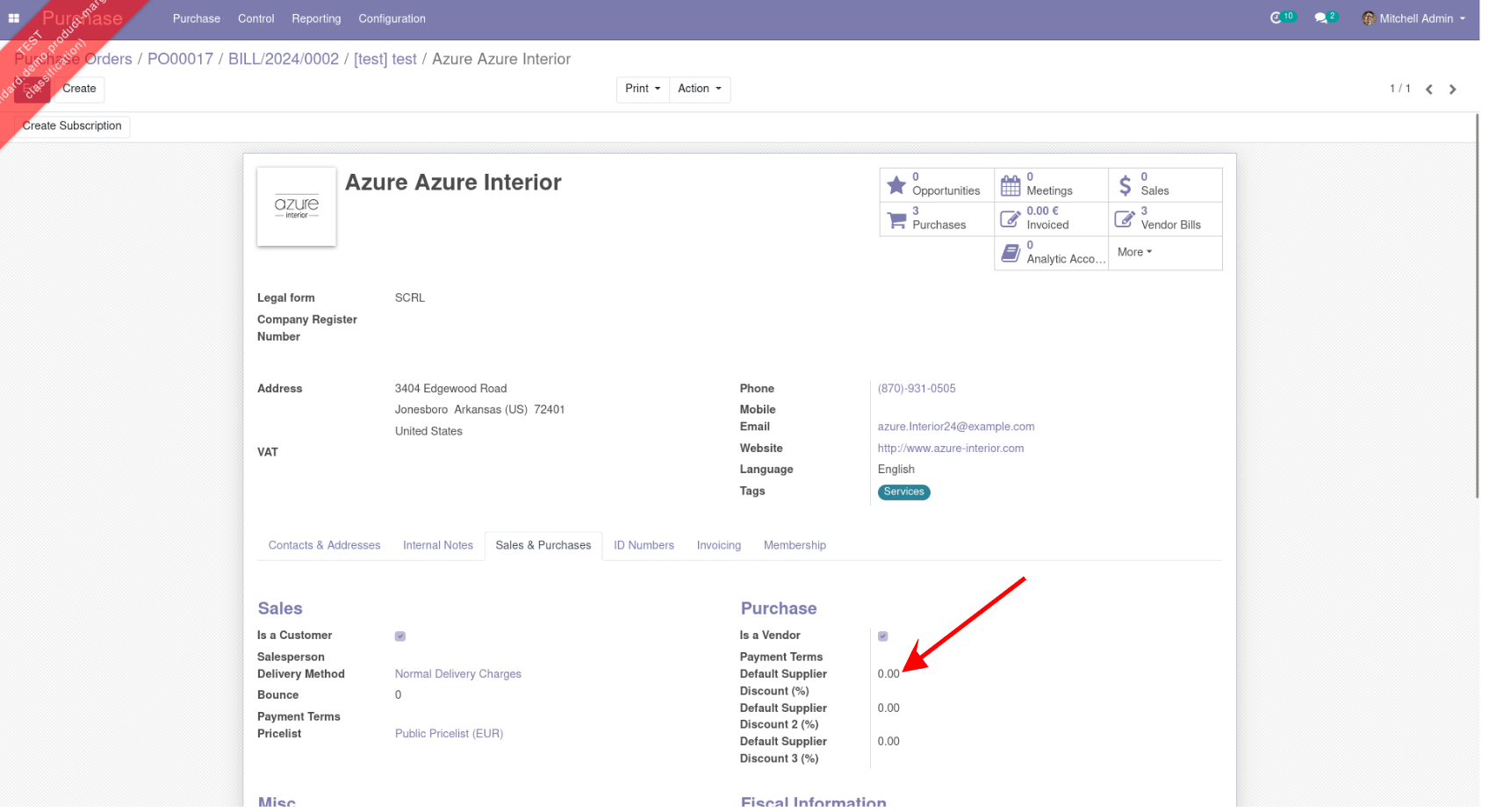1489x812 pixels.
Task: Click the Vendor Bills pencil icon
Action: [1125, 219]
